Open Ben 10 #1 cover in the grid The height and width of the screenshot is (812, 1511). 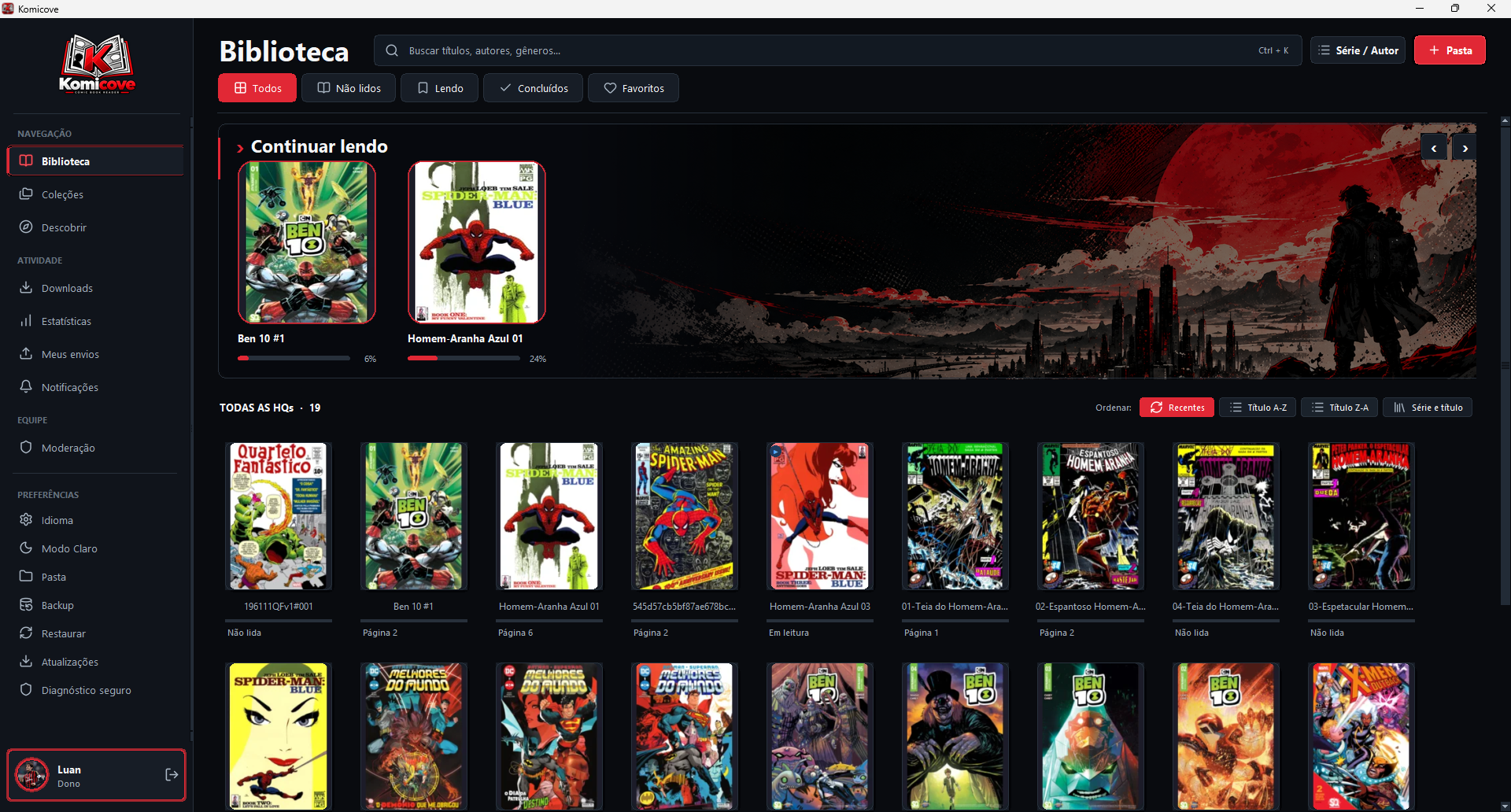[x=414, y=516]
